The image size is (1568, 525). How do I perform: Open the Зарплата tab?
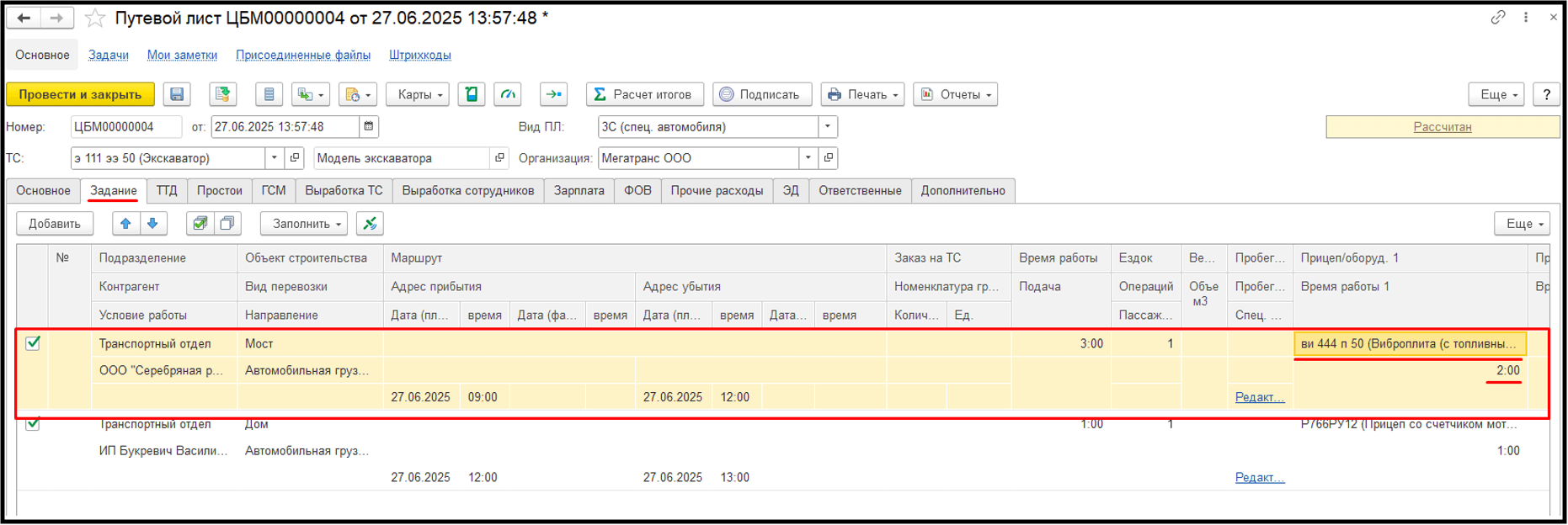[x=579, y=191]
